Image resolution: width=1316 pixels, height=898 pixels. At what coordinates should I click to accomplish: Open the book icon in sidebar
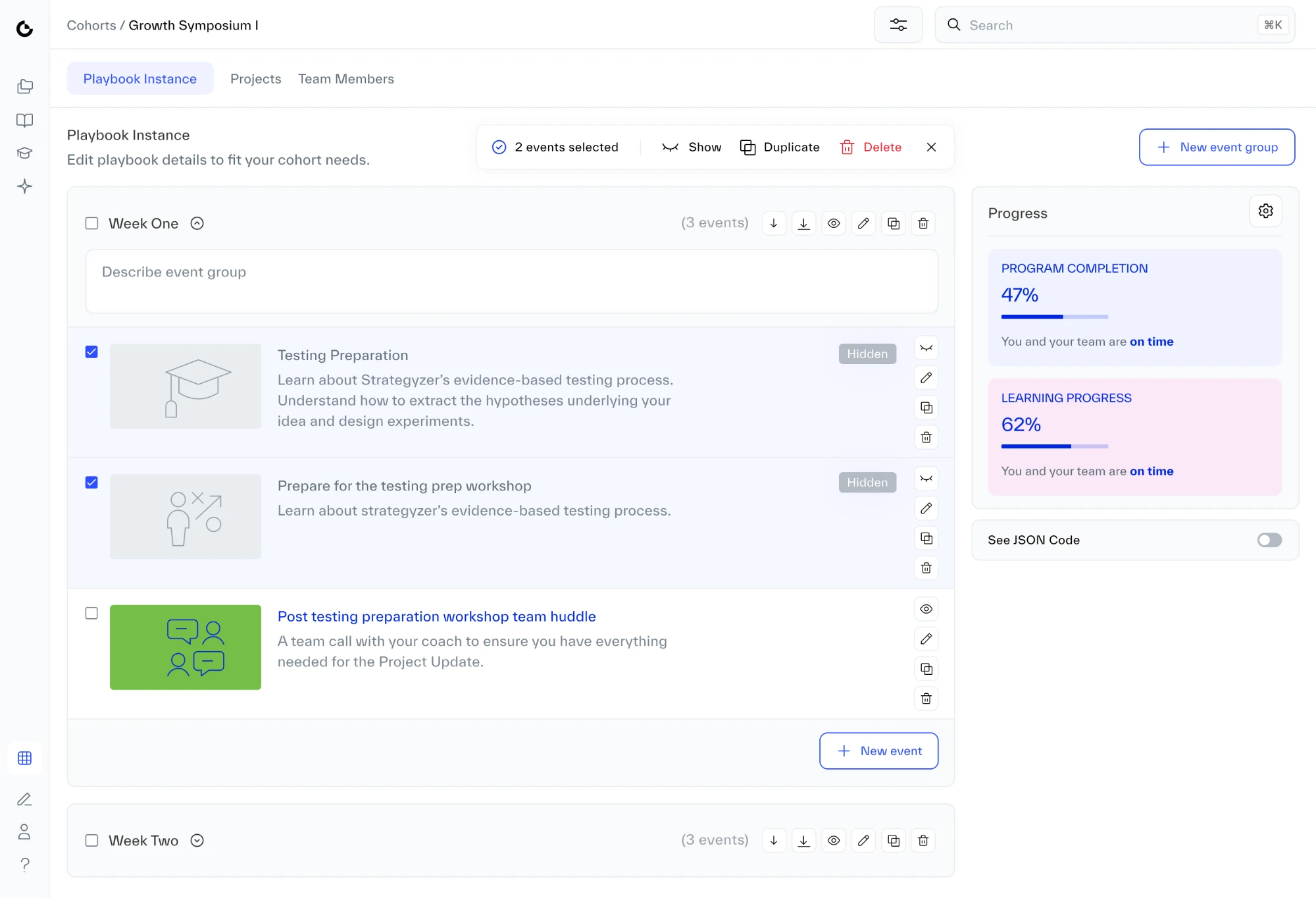(x=24, y=120)
